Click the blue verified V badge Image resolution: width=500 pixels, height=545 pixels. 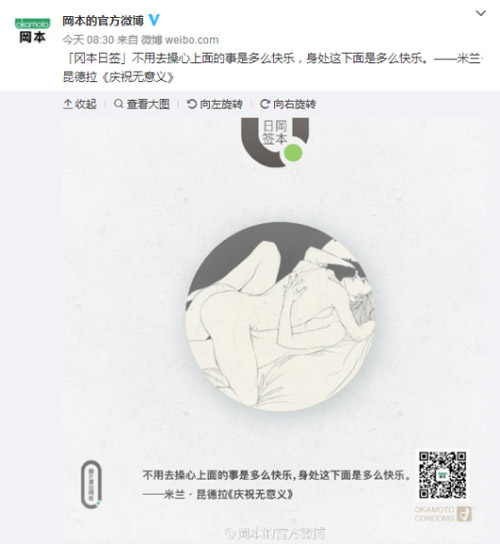click(x=154, y=20)
